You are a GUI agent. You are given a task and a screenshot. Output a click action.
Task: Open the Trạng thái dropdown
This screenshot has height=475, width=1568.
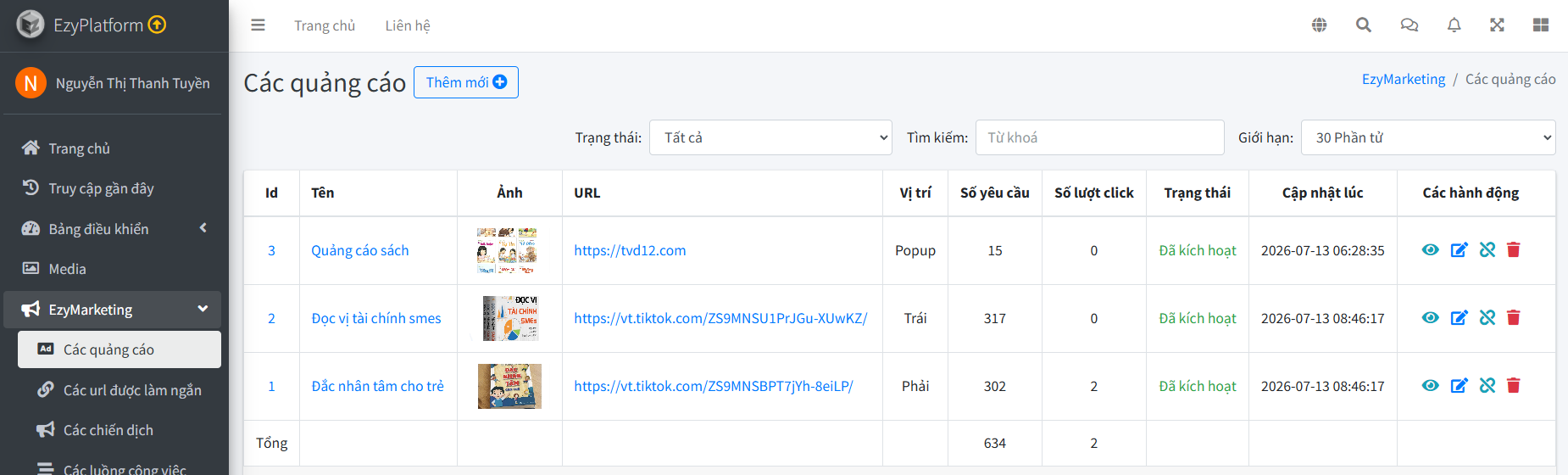coord(770,137)
